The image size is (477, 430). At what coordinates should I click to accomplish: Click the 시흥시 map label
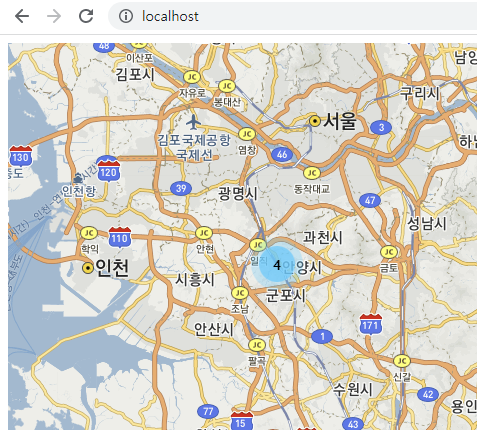(195, 279)
